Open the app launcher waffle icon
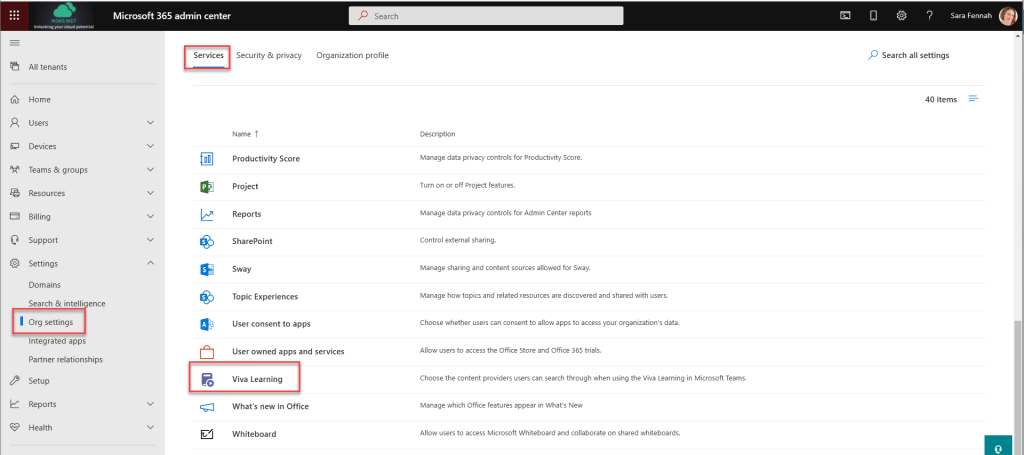This screenshot has width=1024, height=455. point(14,16)
